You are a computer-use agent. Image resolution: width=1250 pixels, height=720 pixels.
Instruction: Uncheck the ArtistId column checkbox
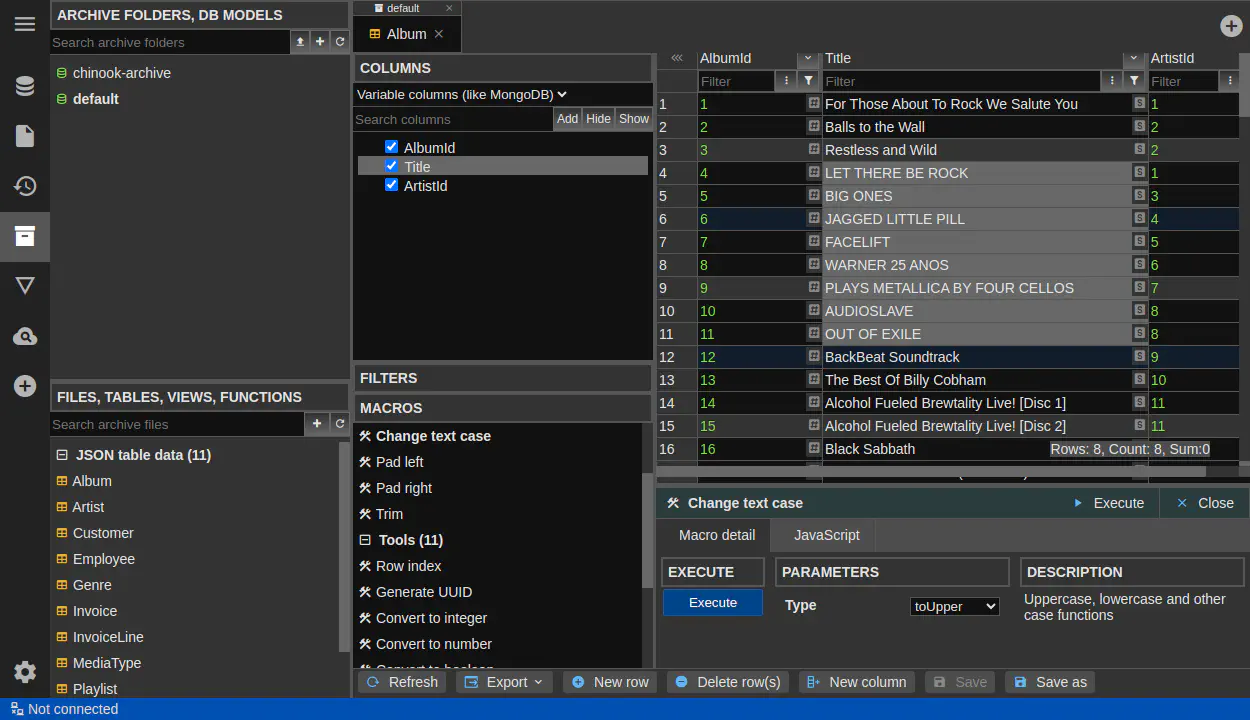click(392, 185)
